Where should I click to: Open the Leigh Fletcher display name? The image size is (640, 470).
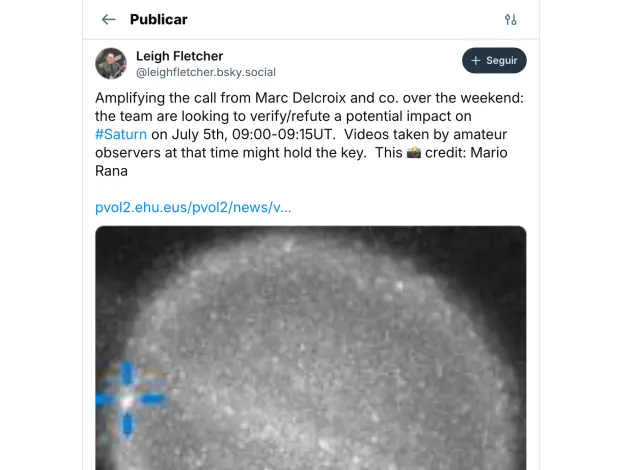coord(180,56)
